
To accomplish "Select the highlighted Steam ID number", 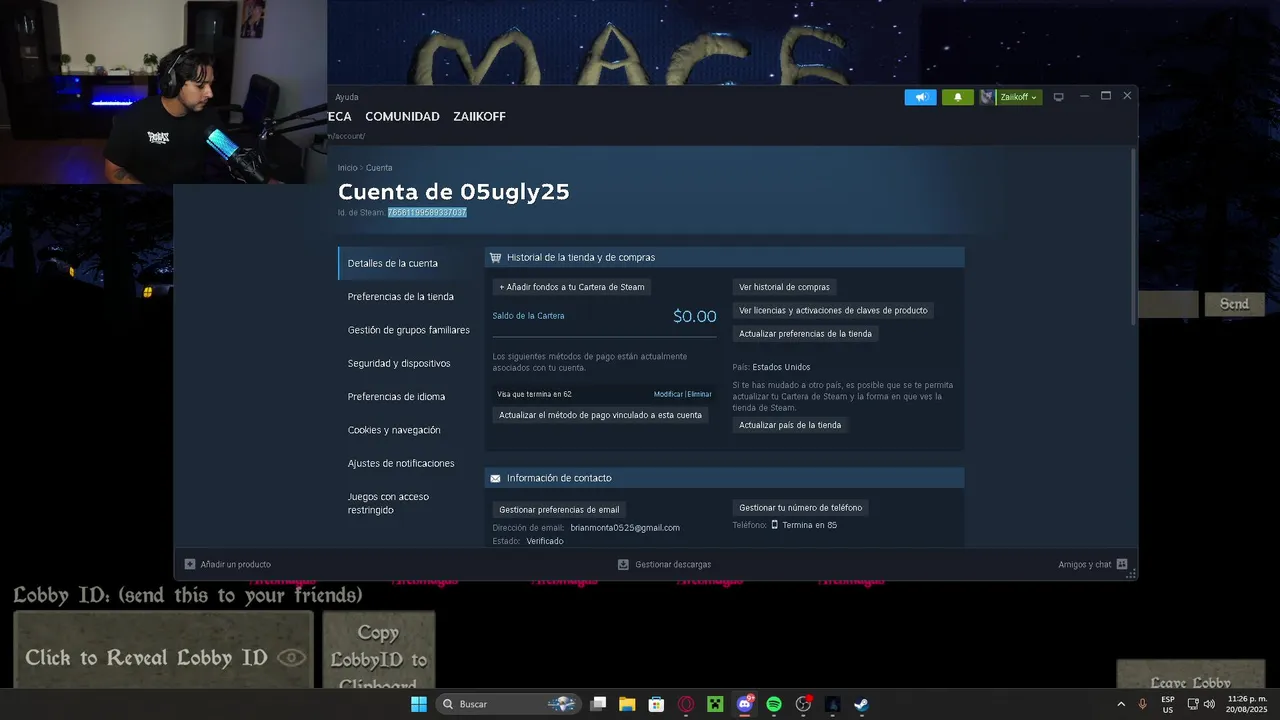I will tap(427, 212).
